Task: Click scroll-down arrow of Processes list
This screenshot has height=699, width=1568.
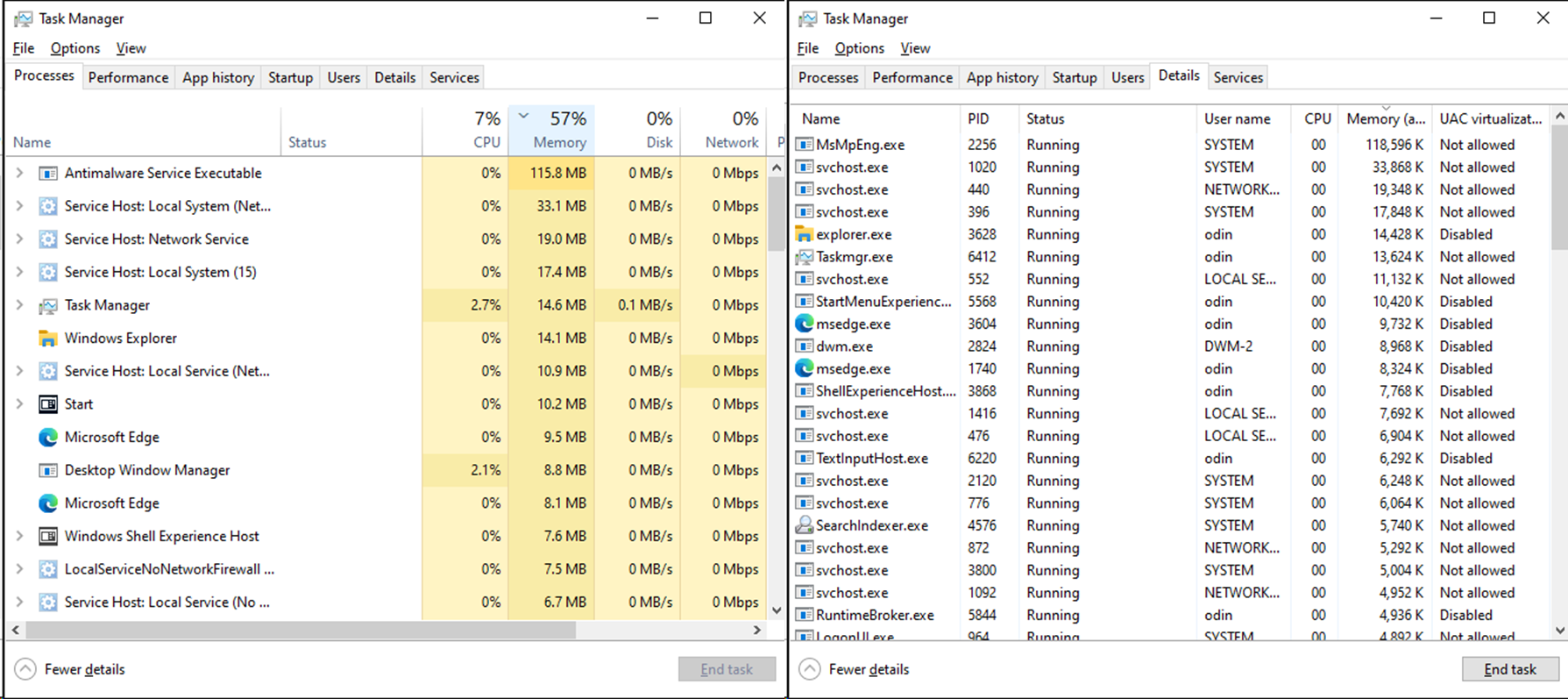Action: 777,610
